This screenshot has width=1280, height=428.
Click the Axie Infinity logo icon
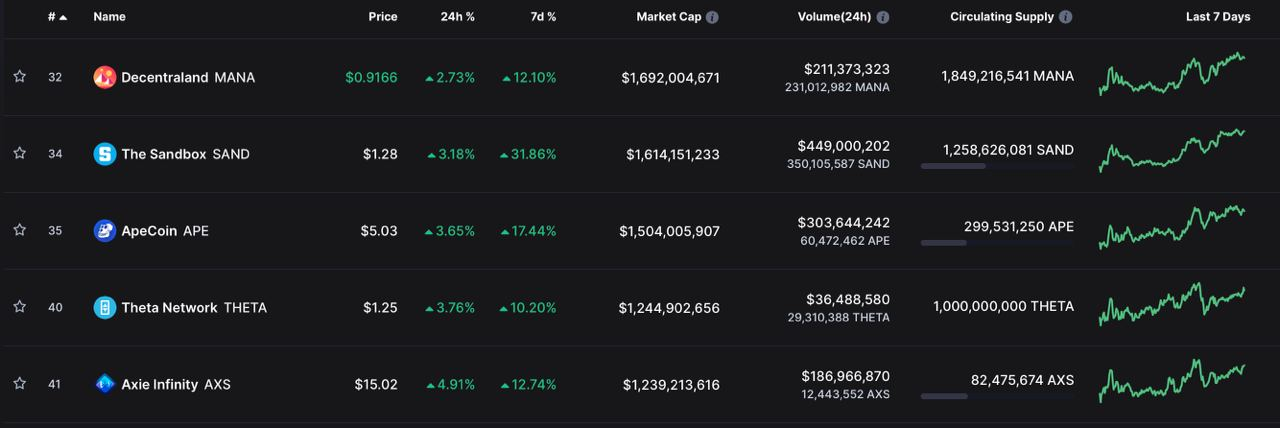(x=104, y=384)
